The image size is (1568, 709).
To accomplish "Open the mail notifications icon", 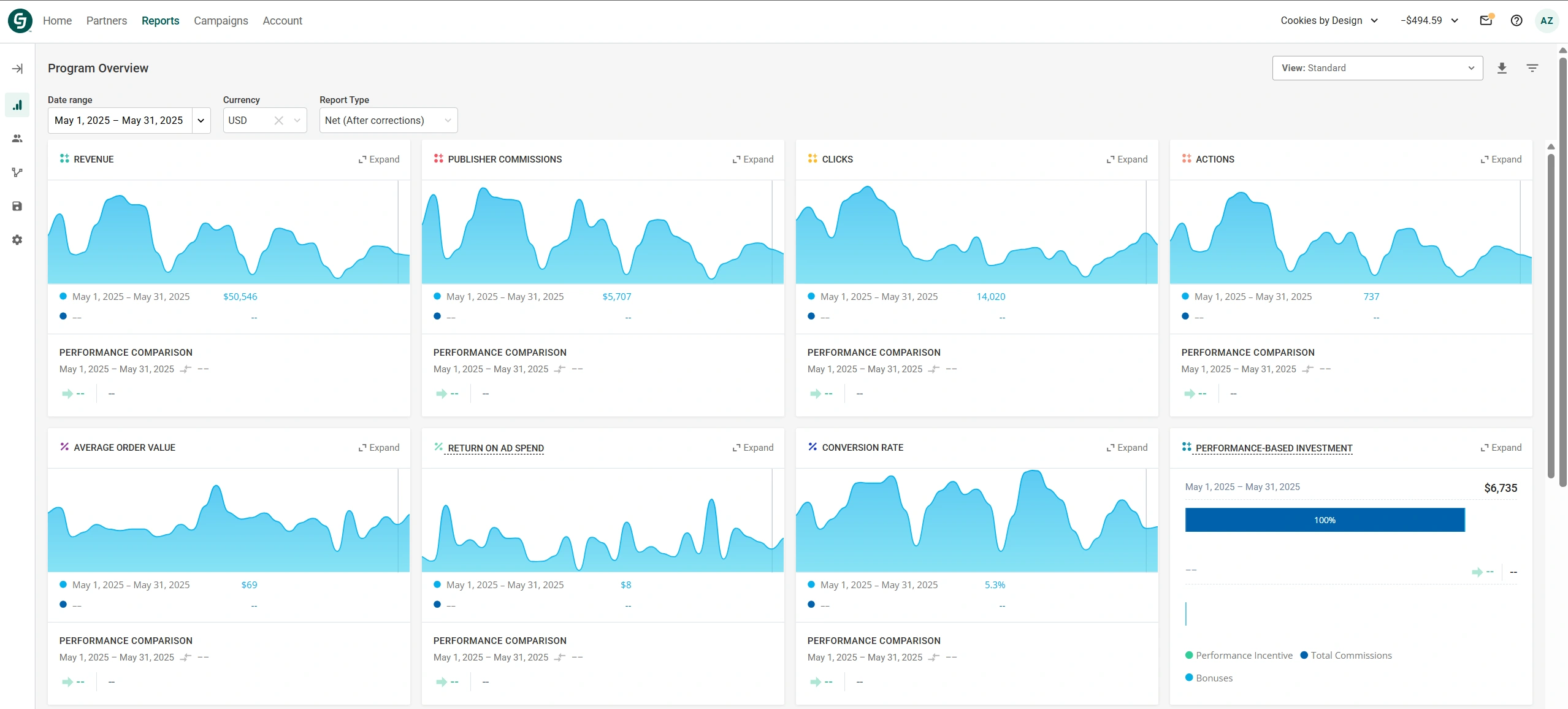I will (1486, 20).
